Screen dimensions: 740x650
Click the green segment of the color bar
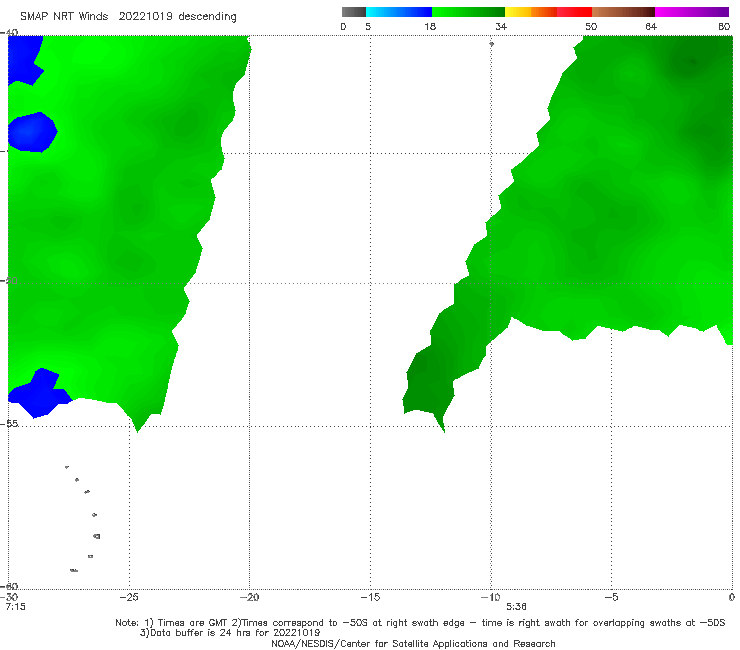tap(468, 12)
